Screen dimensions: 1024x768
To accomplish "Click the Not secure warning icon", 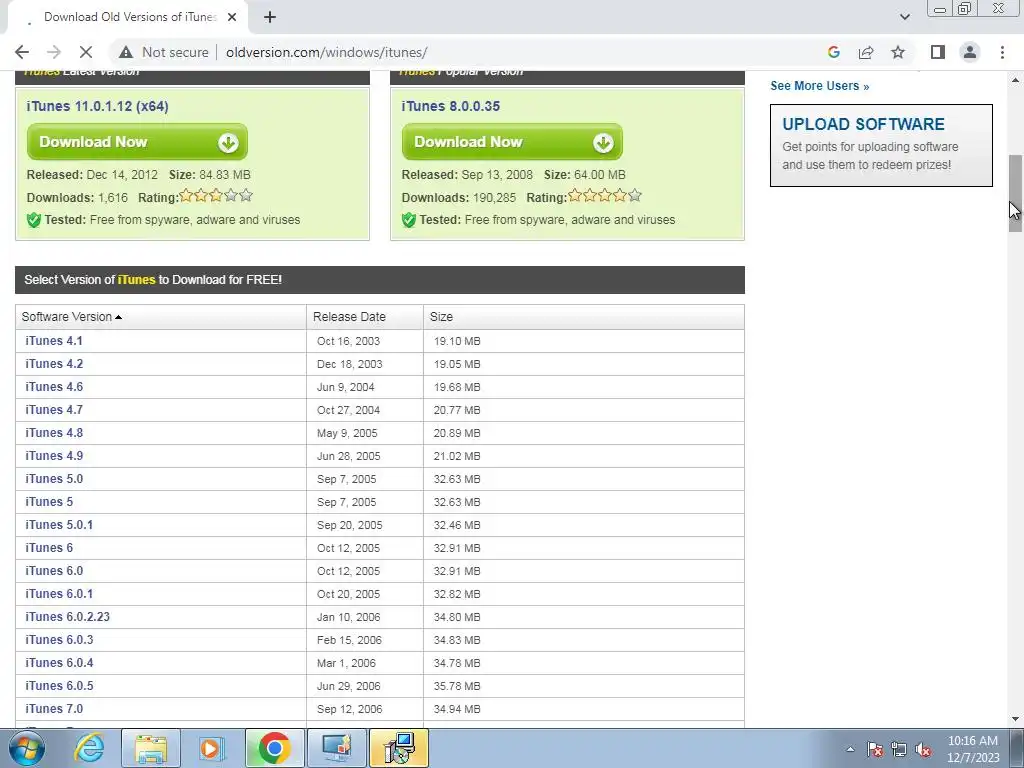I will (126, 52).
